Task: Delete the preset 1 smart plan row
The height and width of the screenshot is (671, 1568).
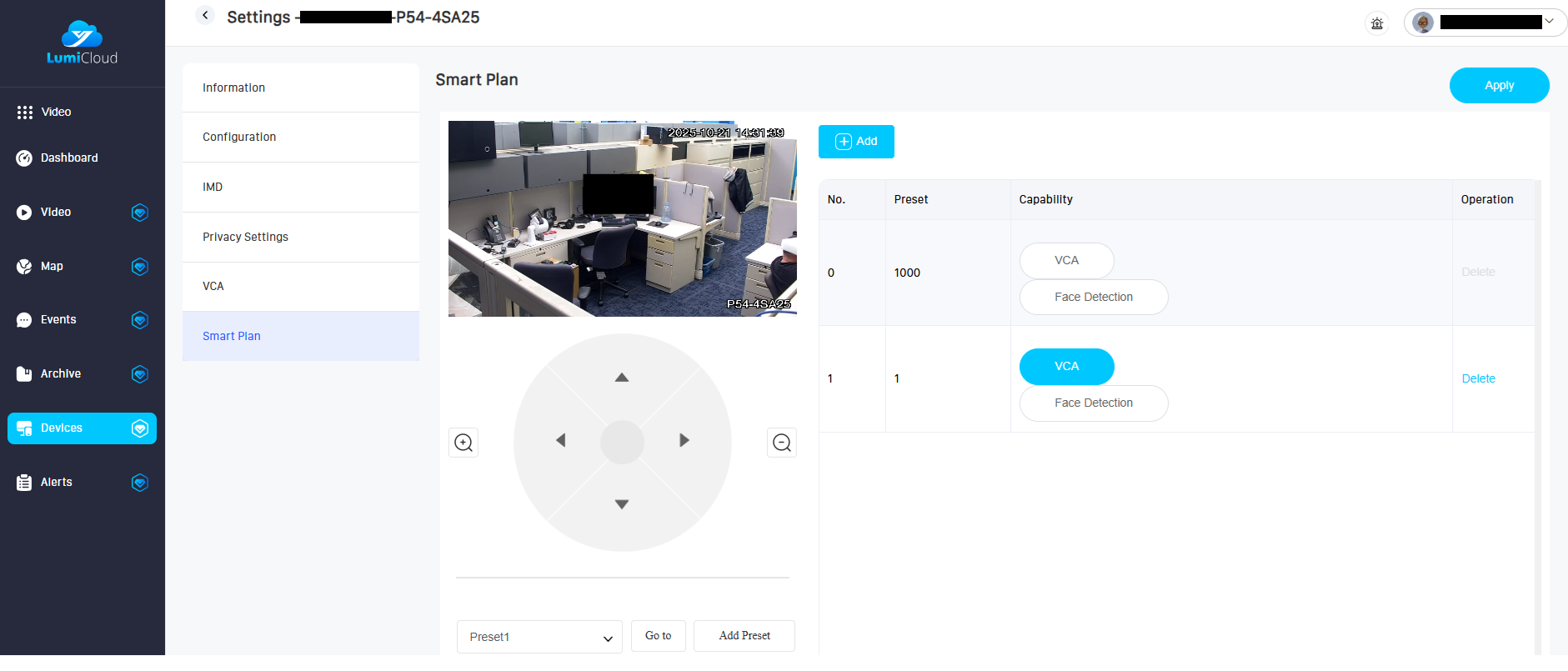Action: pyautogui.click(x=1478, y=378)
